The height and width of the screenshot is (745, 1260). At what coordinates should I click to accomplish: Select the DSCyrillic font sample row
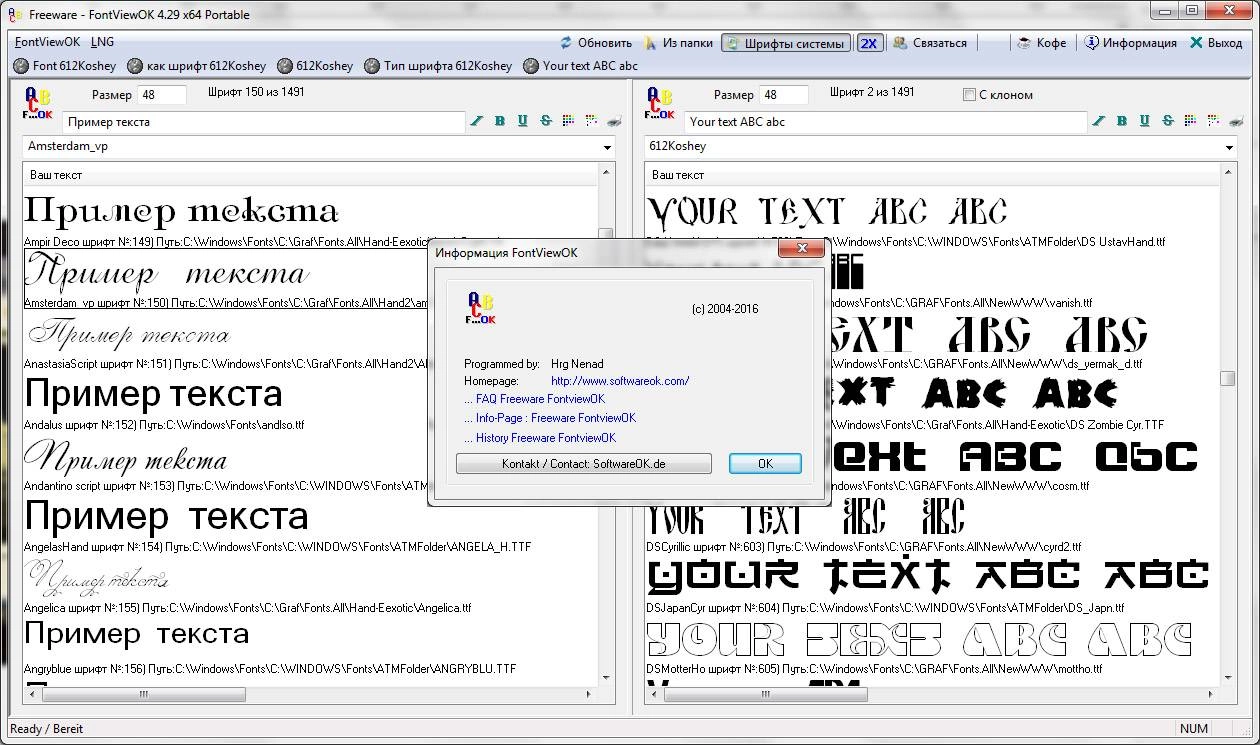[x=932, y=524]
